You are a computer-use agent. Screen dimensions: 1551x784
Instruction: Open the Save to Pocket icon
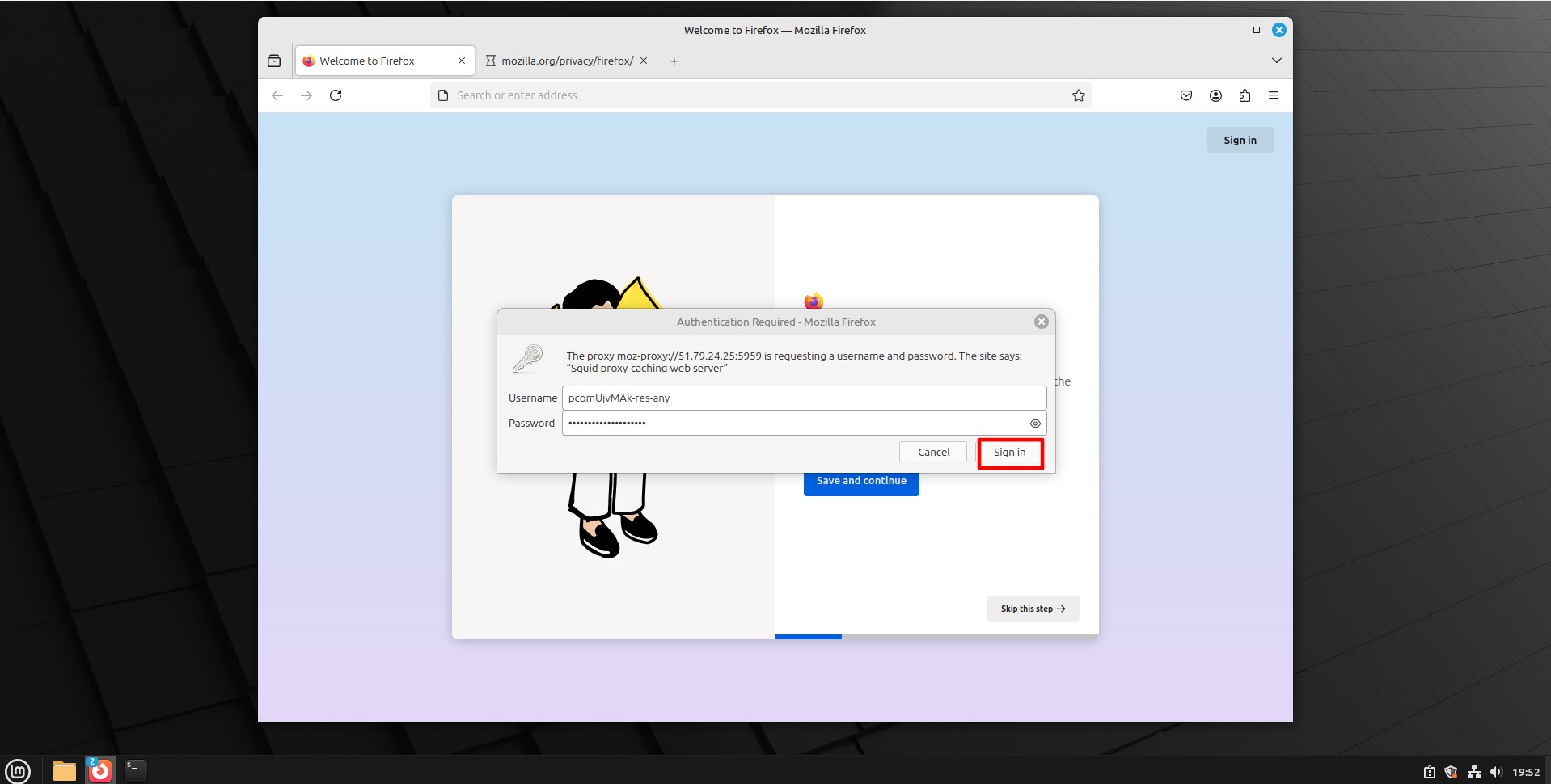tap(1185, 95)
